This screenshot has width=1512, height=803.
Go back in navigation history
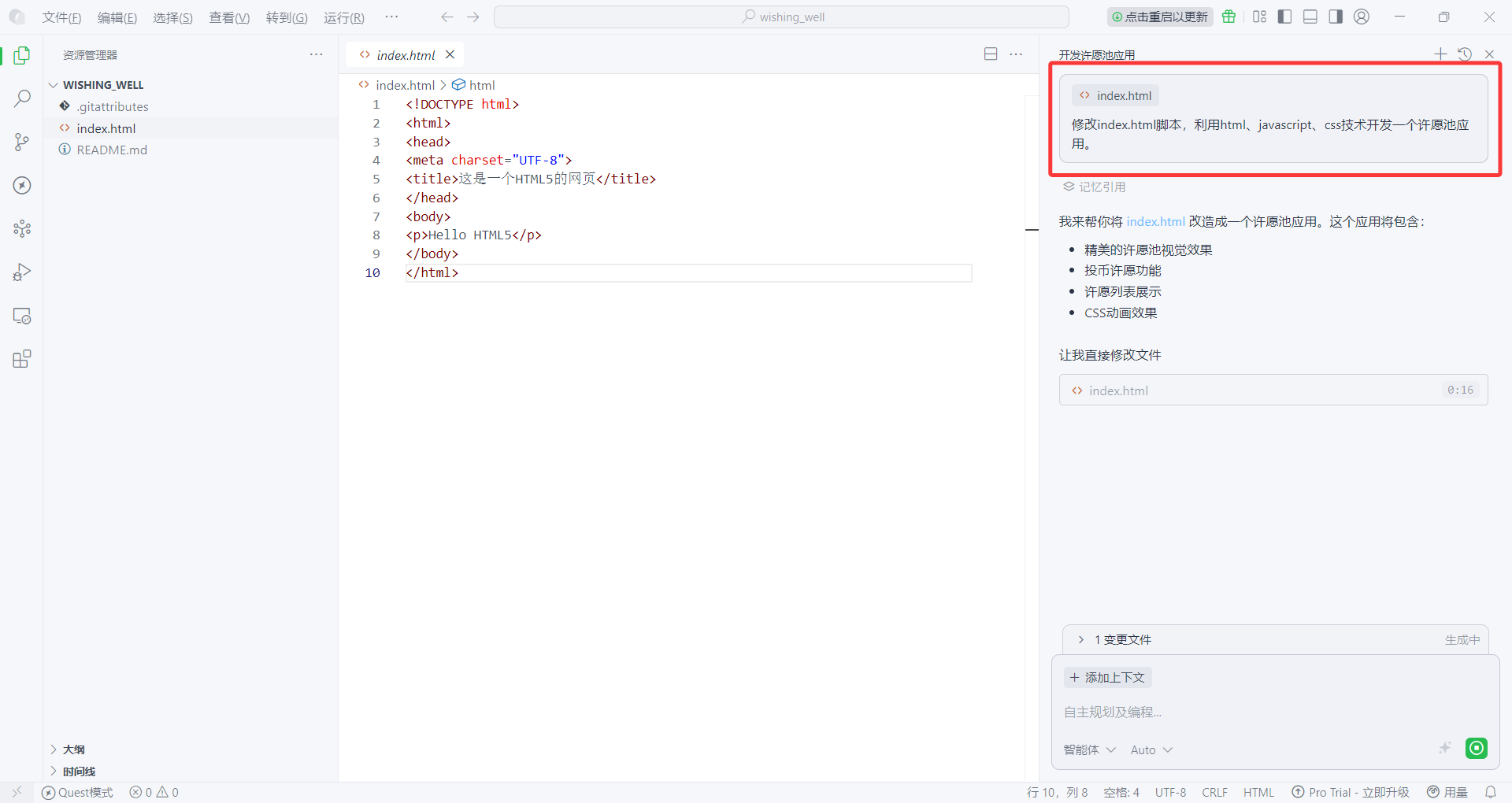tap(447, 17)
